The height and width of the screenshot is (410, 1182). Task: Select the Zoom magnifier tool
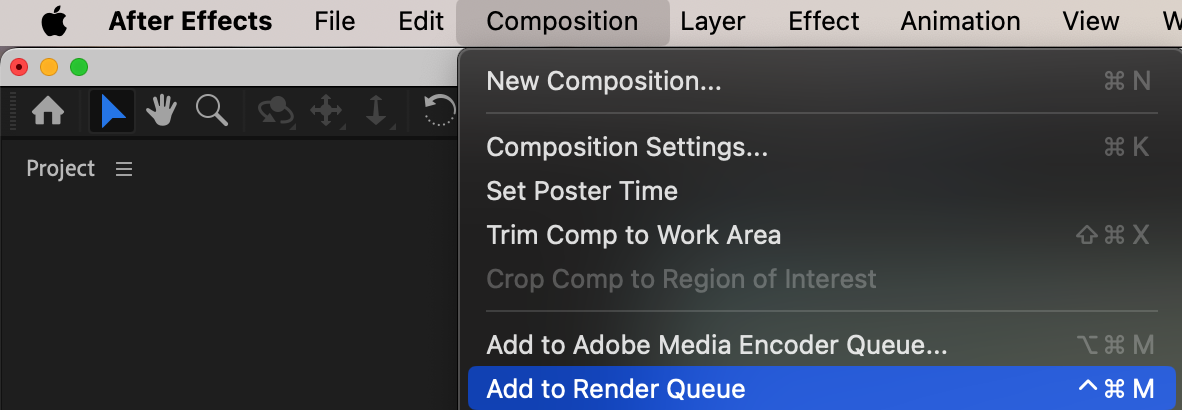(x=211, y=111)
